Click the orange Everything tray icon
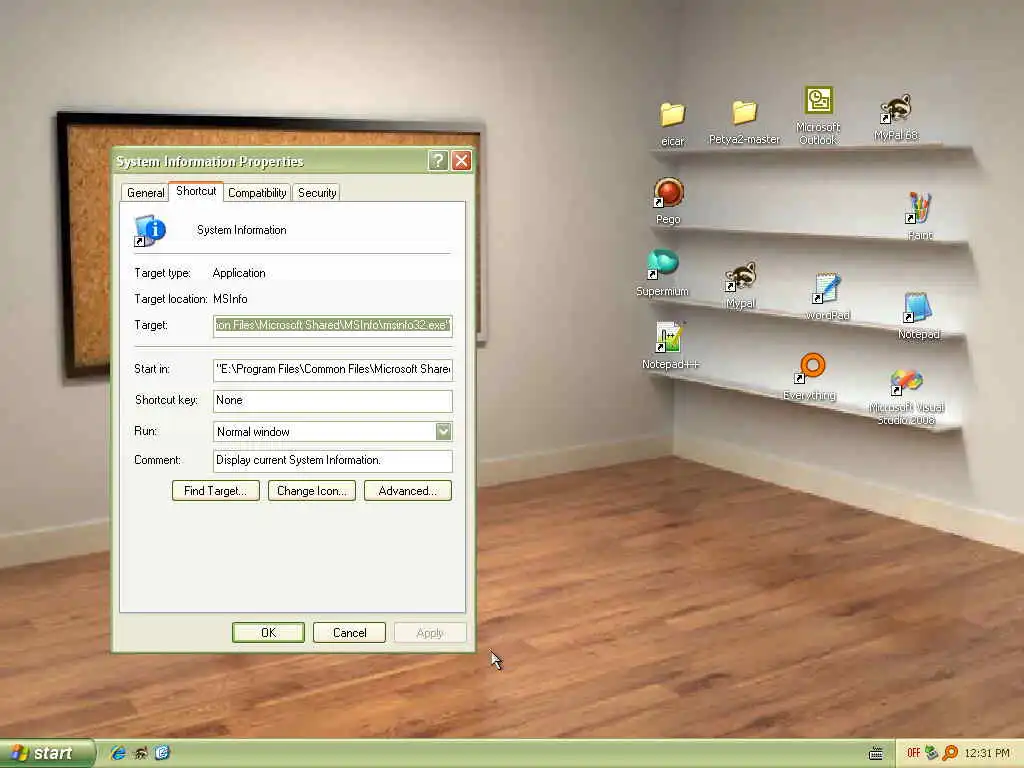The height and width of the screenshot is (768, 1024). 950,753
